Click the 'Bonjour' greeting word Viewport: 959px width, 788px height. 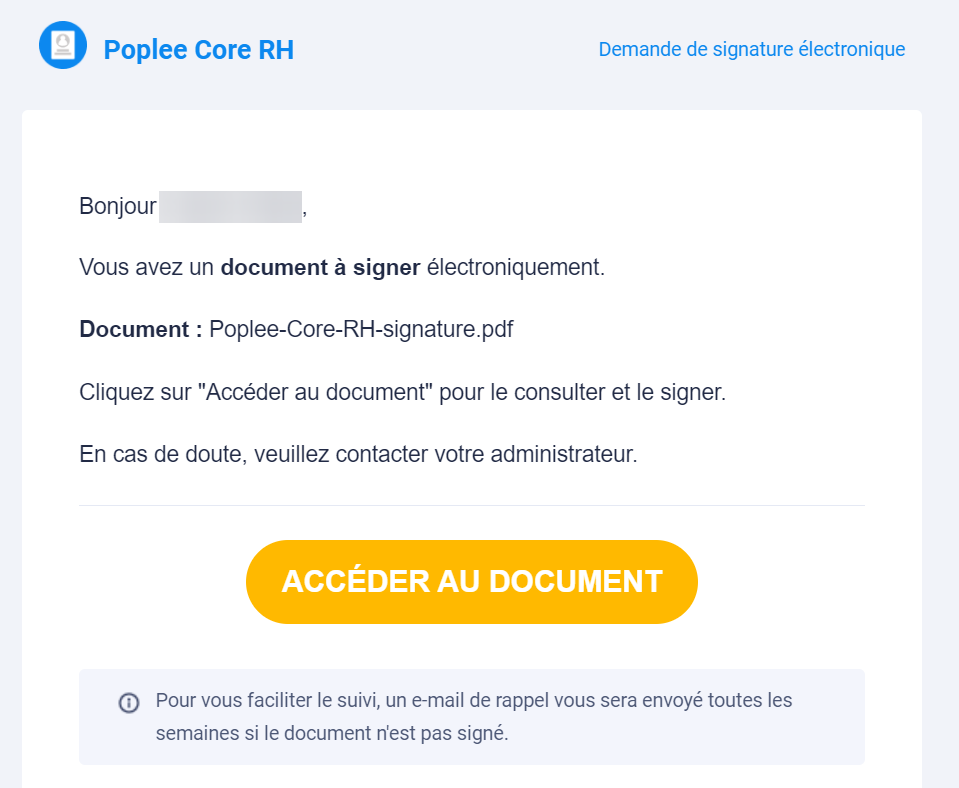point(118,206)
